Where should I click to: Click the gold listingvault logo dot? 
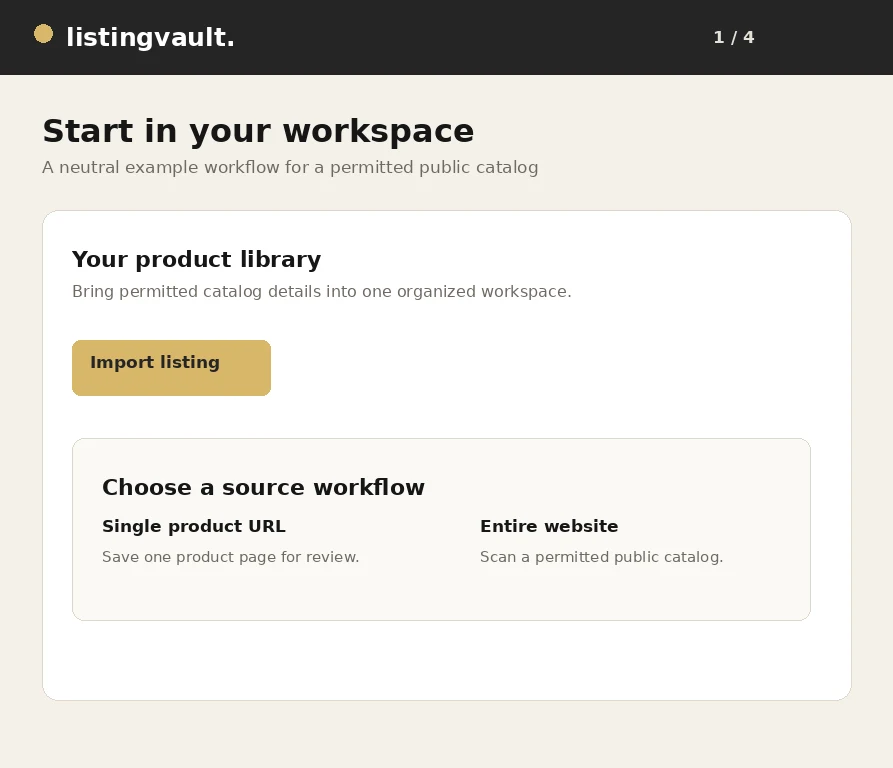tap(43, 34)
